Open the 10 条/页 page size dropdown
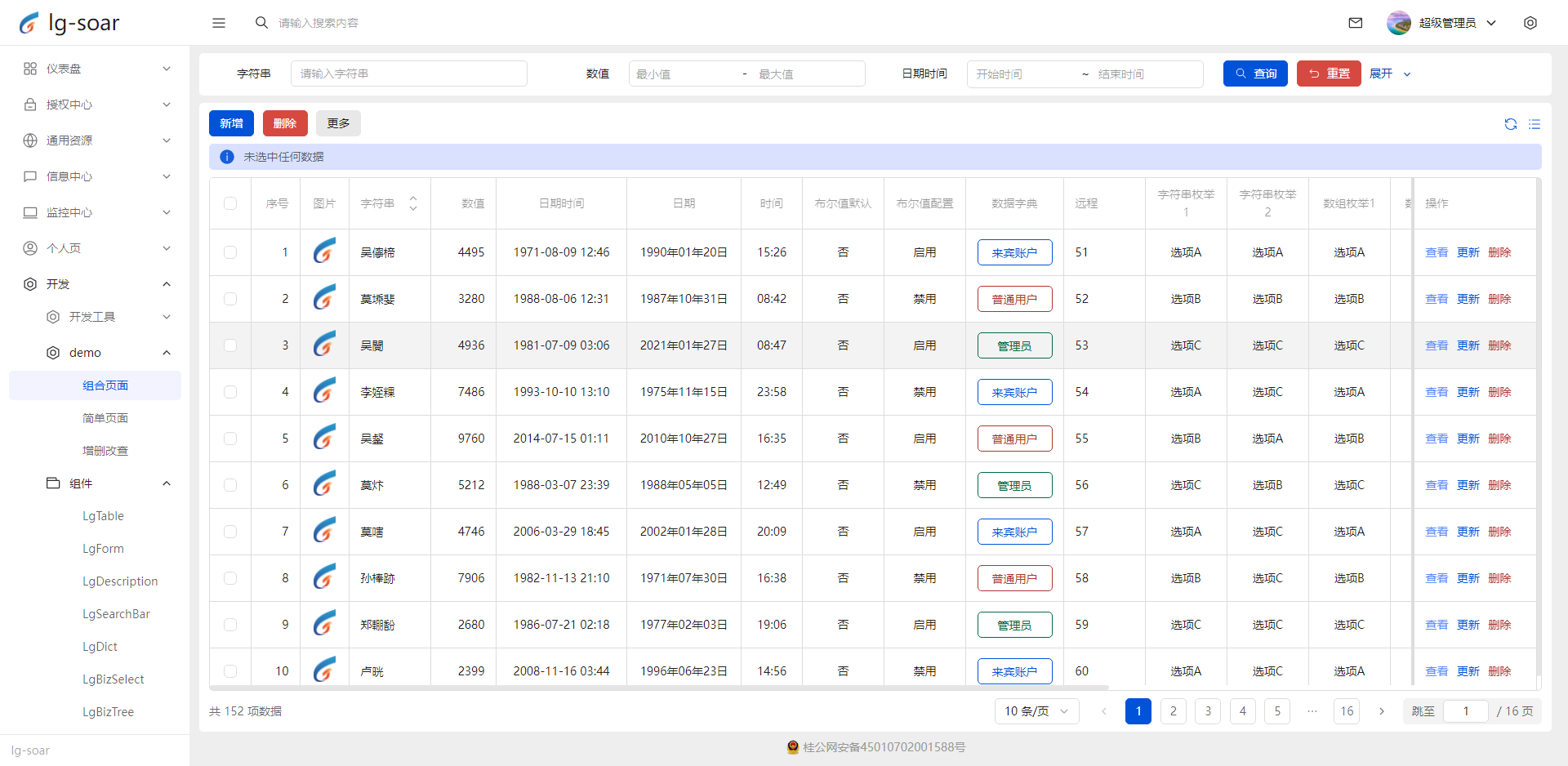The height and width of the screenshot is (766, 1568). click(1036, 711)
